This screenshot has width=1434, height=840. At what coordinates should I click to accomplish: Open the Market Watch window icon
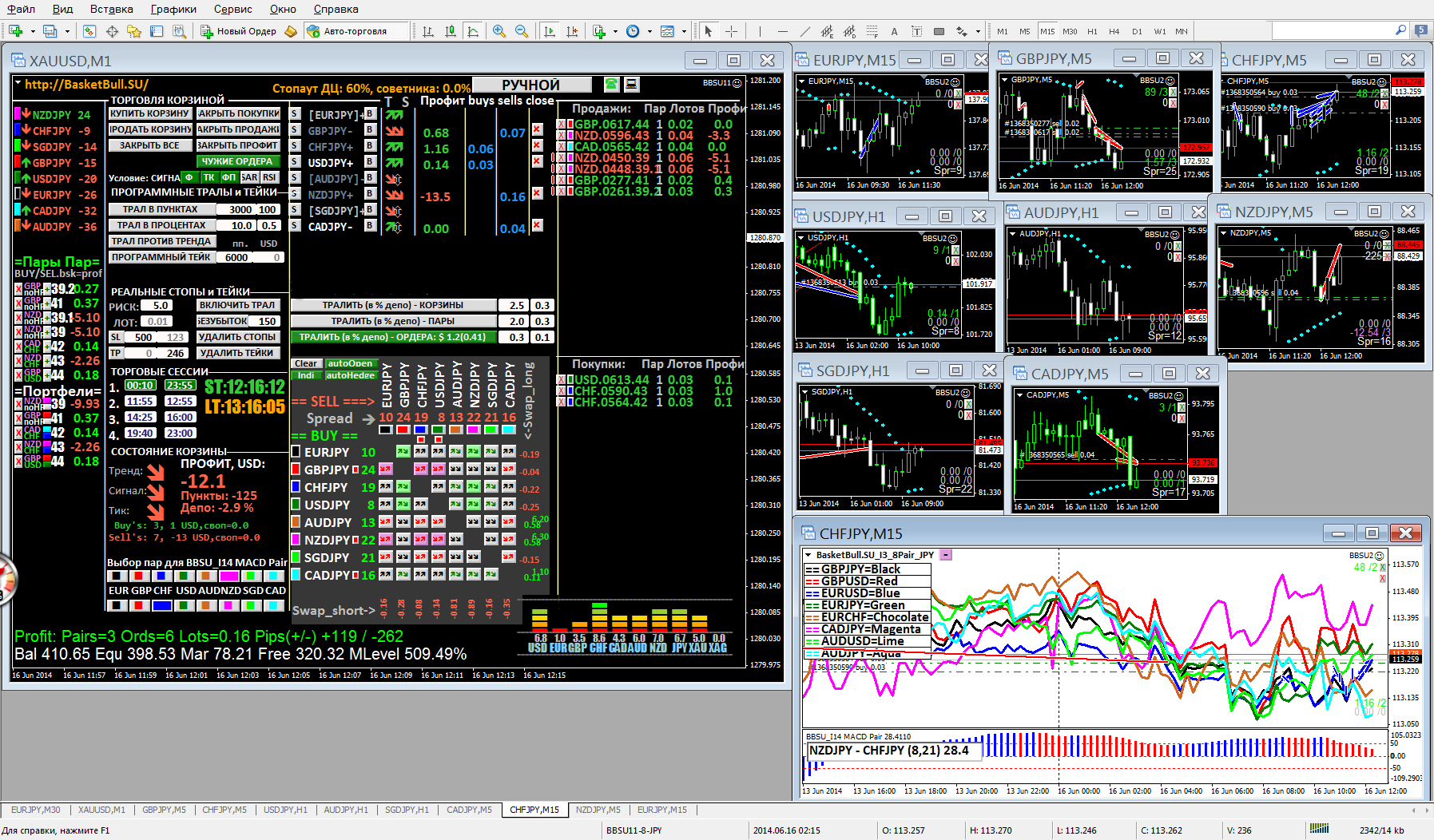tap(89, 31)
